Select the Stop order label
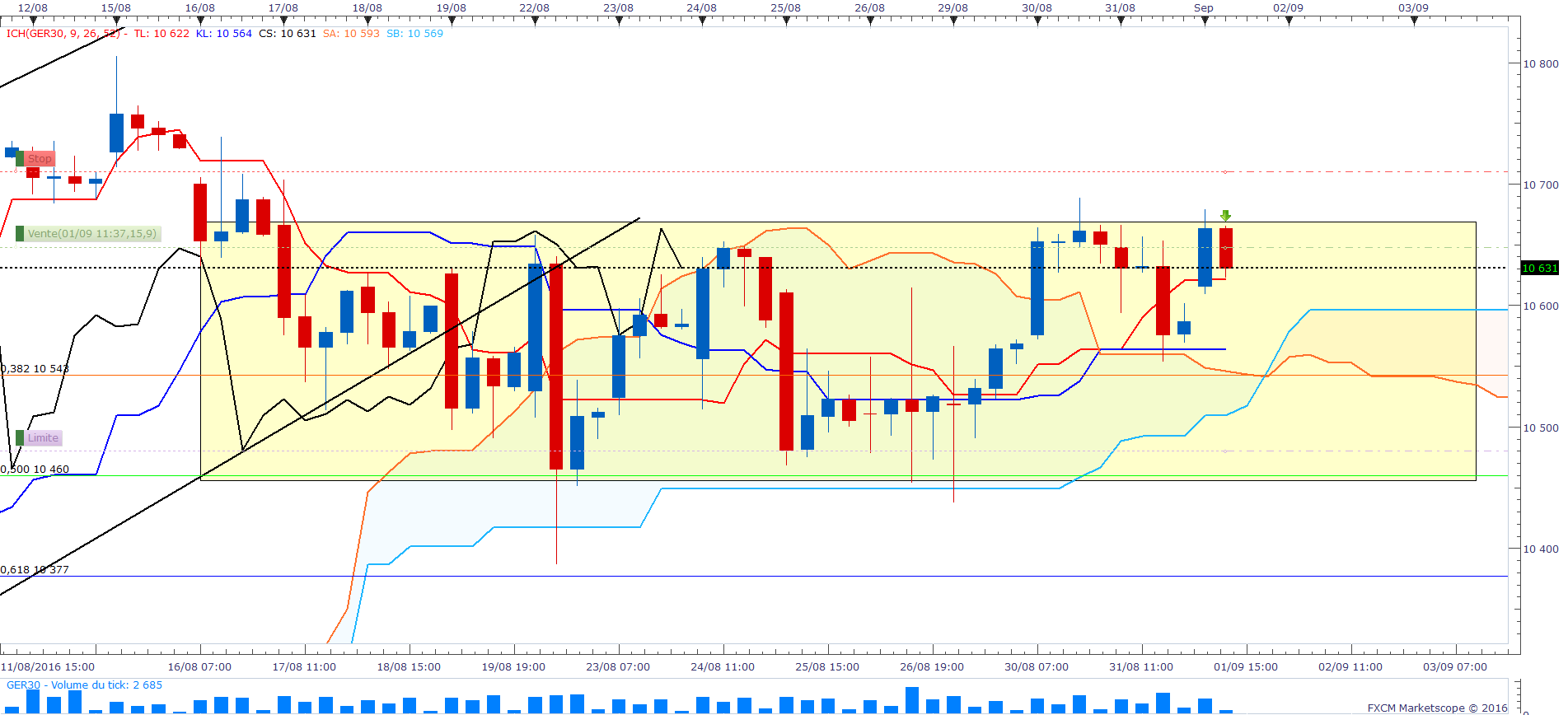The image size is (1568, 715). click(x=40, y=159)
